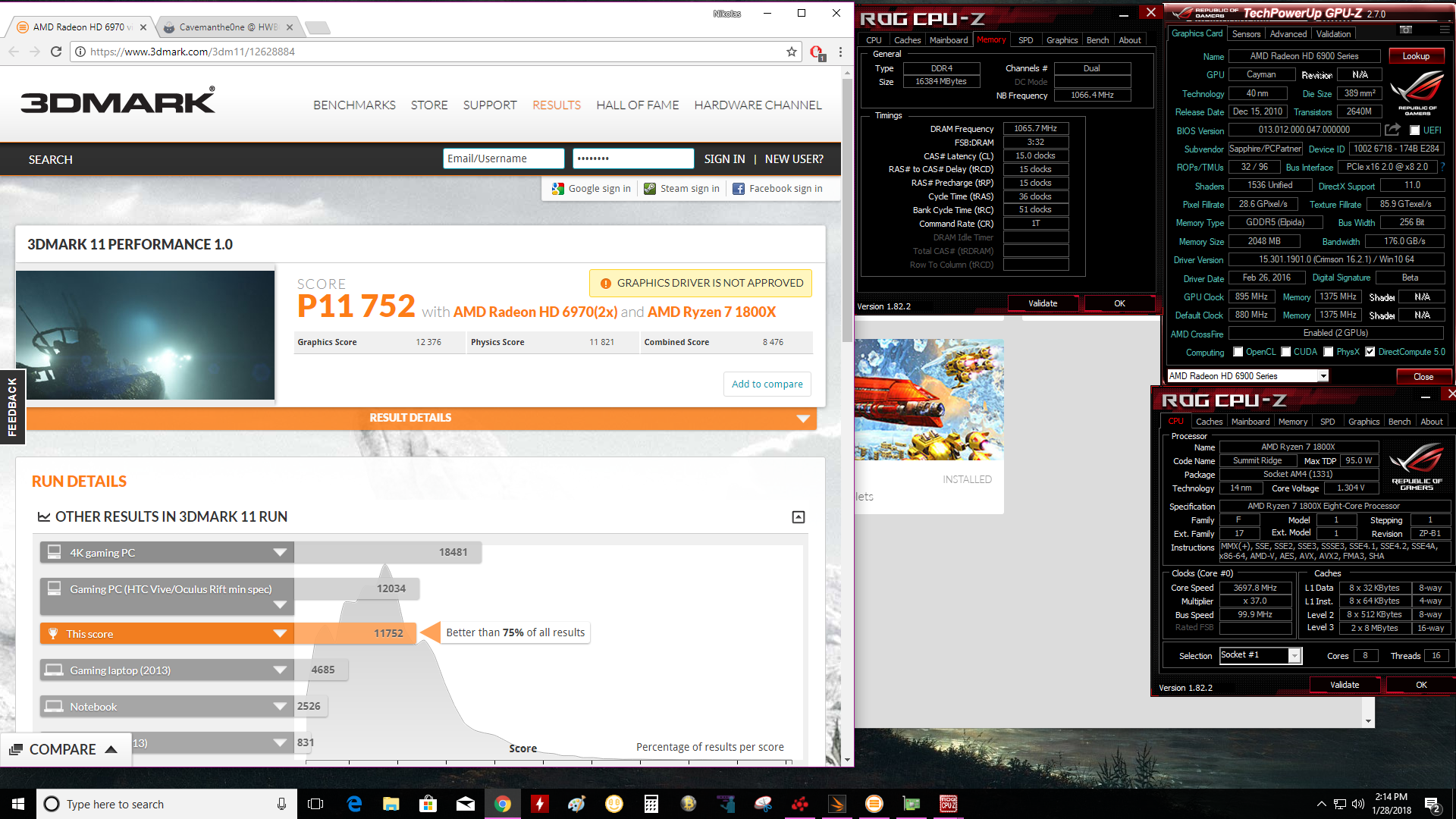Go back in Chrome browser

point(14,52)
